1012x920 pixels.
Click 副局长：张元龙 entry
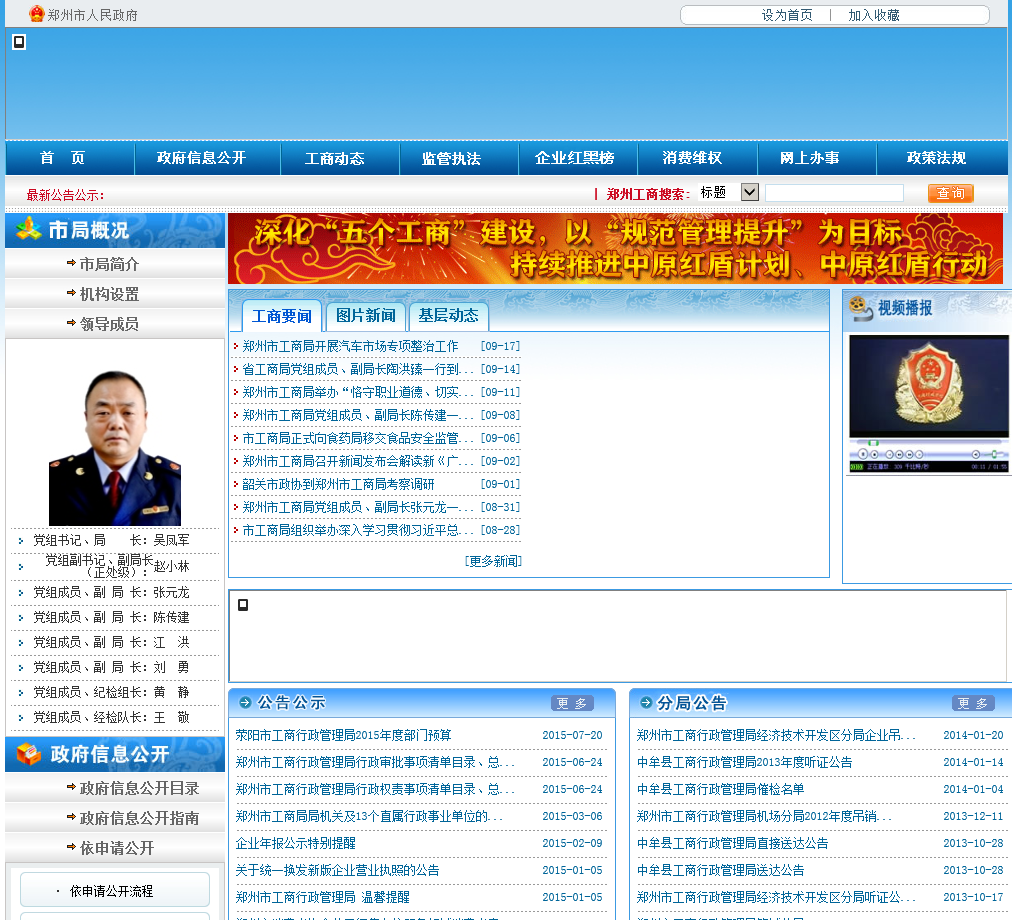pyautogui.click(x=111, y=592)
